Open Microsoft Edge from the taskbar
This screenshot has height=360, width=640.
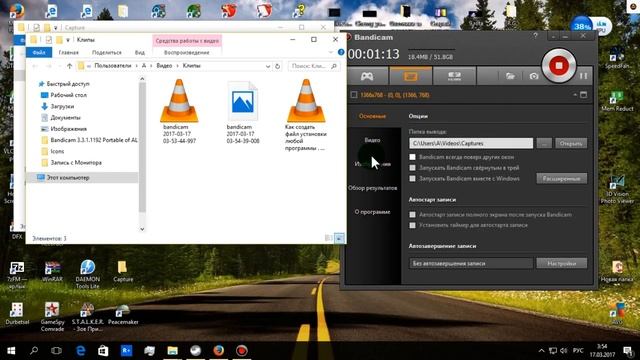80,351
